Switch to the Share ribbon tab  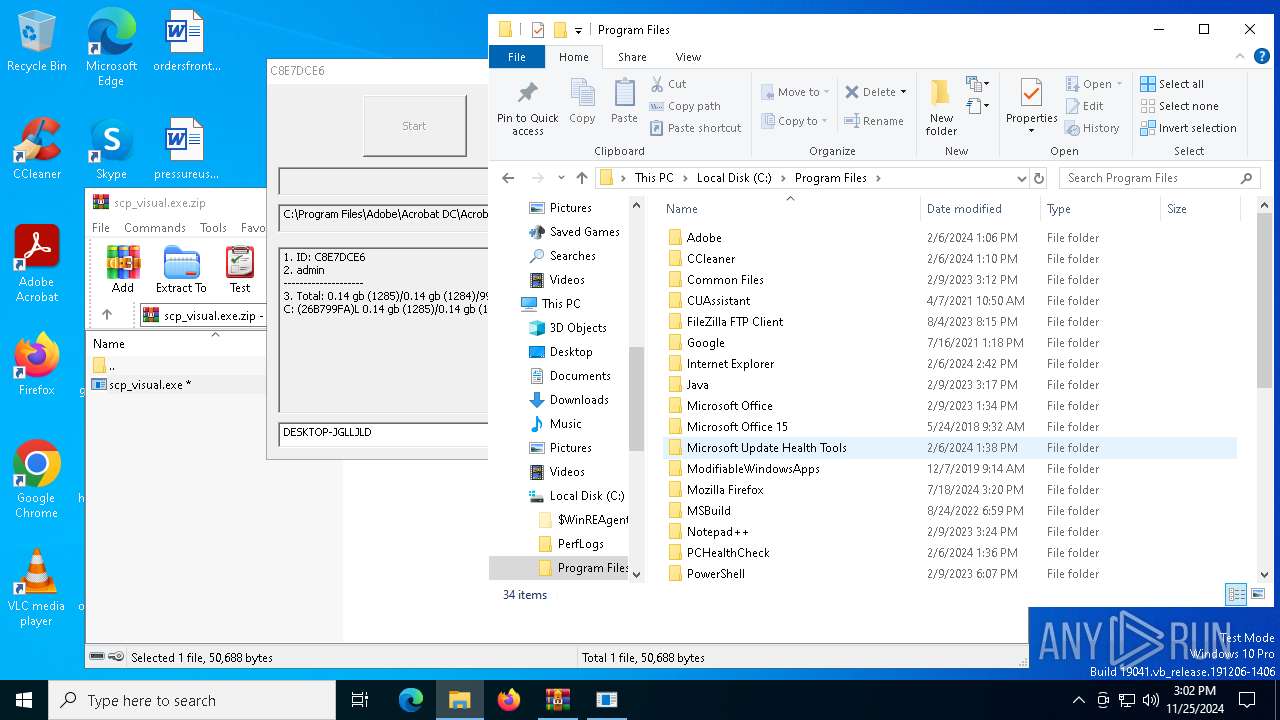tap(632, 57)
